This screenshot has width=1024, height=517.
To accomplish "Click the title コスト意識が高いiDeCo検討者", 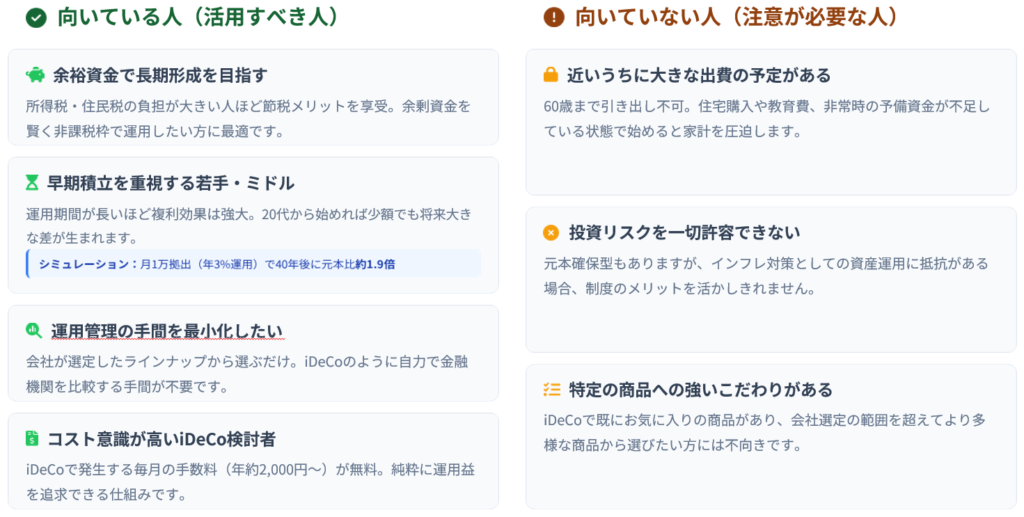I will [x=162, y=439].
